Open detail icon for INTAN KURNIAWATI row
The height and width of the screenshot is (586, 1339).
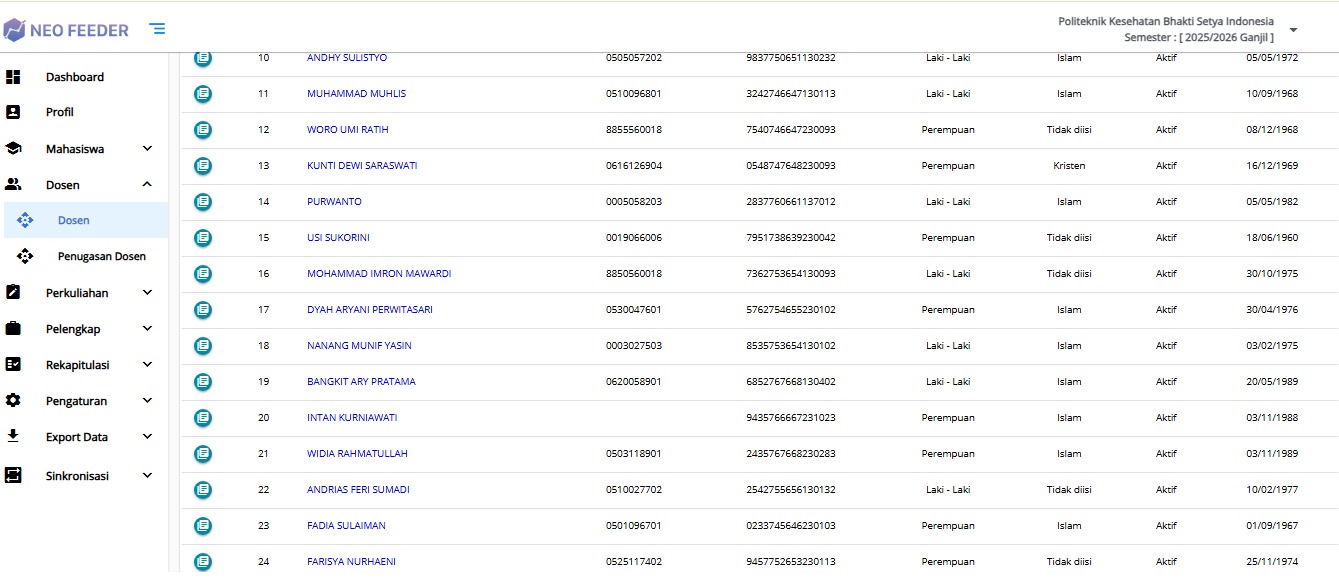coord(203,418)
